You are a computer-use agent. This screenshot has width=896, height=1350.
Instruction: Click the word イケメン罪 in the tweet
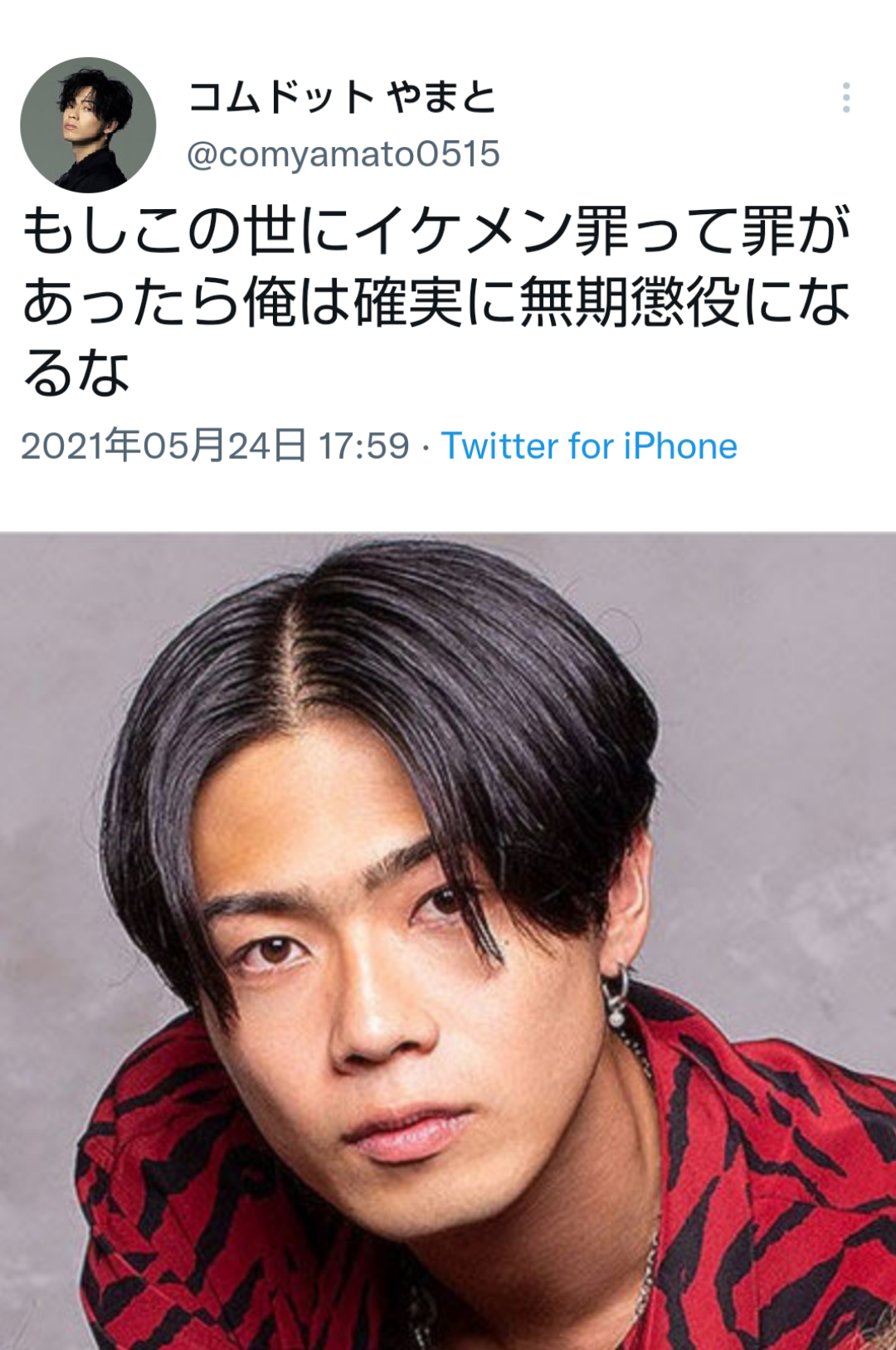click(491, 231)
